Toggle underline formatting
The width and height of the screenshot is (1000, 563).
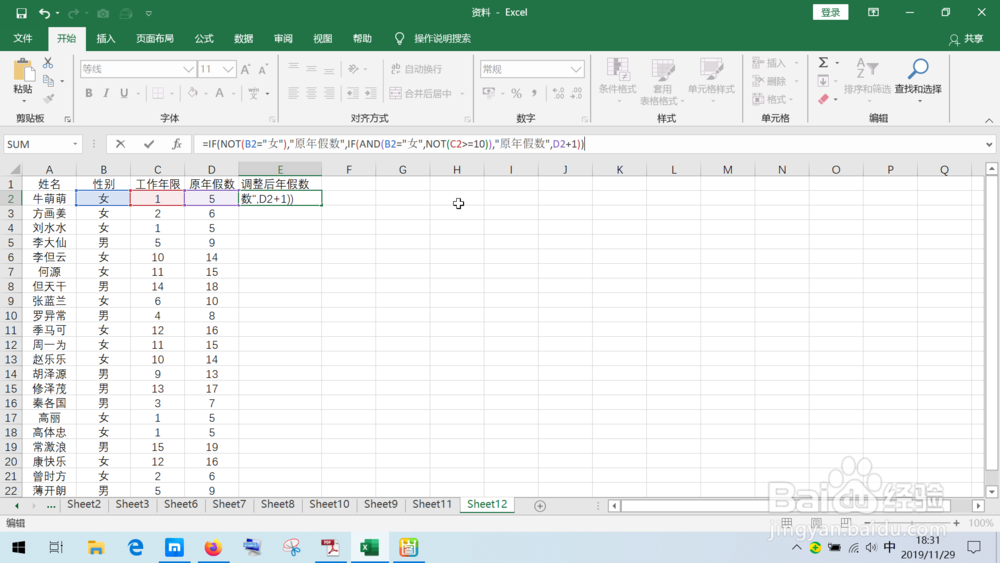click(124, 93)
